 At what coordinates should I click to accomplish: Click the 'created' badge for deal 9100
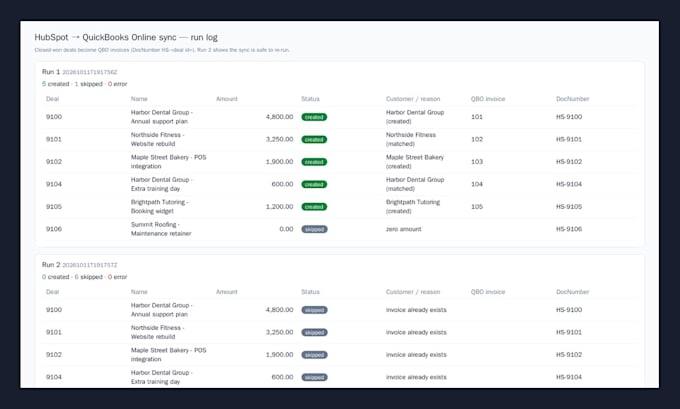[314, 117]
